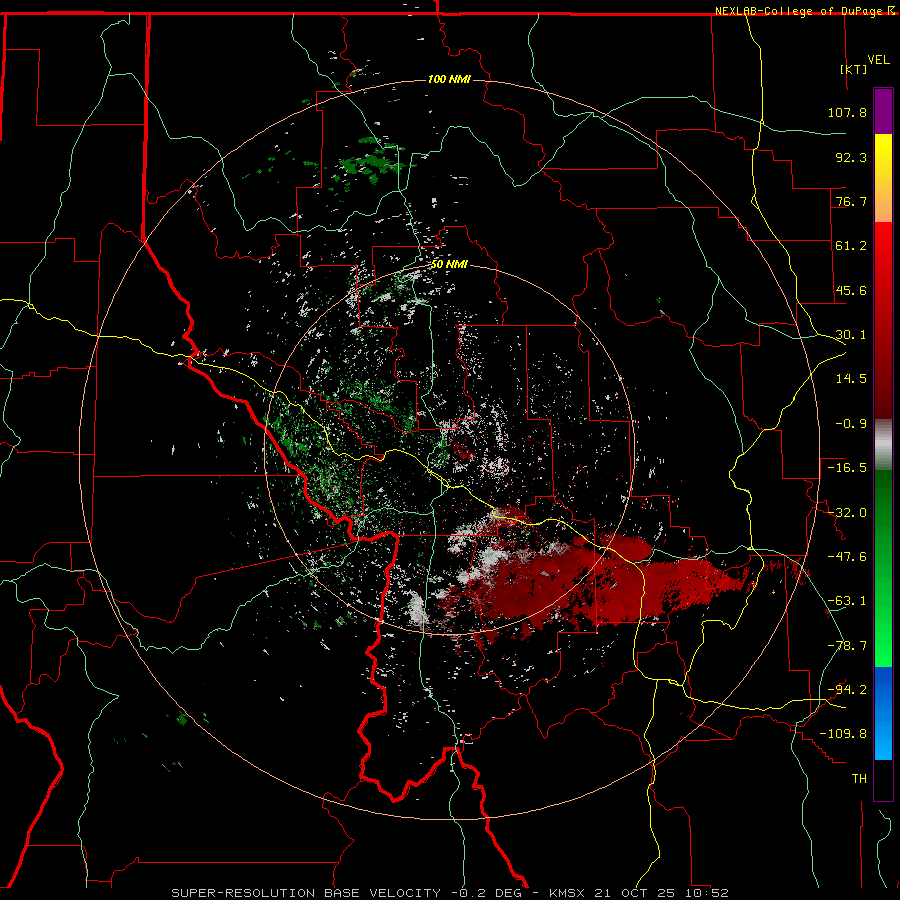This screenshot has height=900, width=900.
Task: Select the -109.8 scale value
Action: point(843,734)
